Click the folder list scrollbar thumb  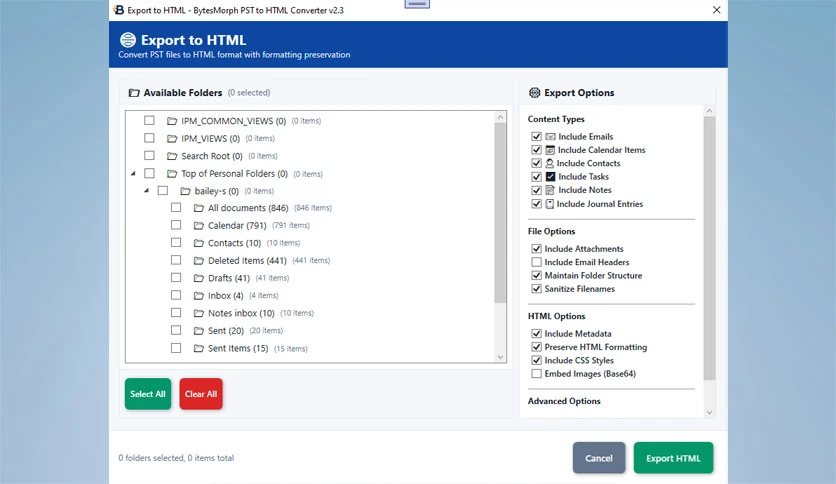coord(500,213)
